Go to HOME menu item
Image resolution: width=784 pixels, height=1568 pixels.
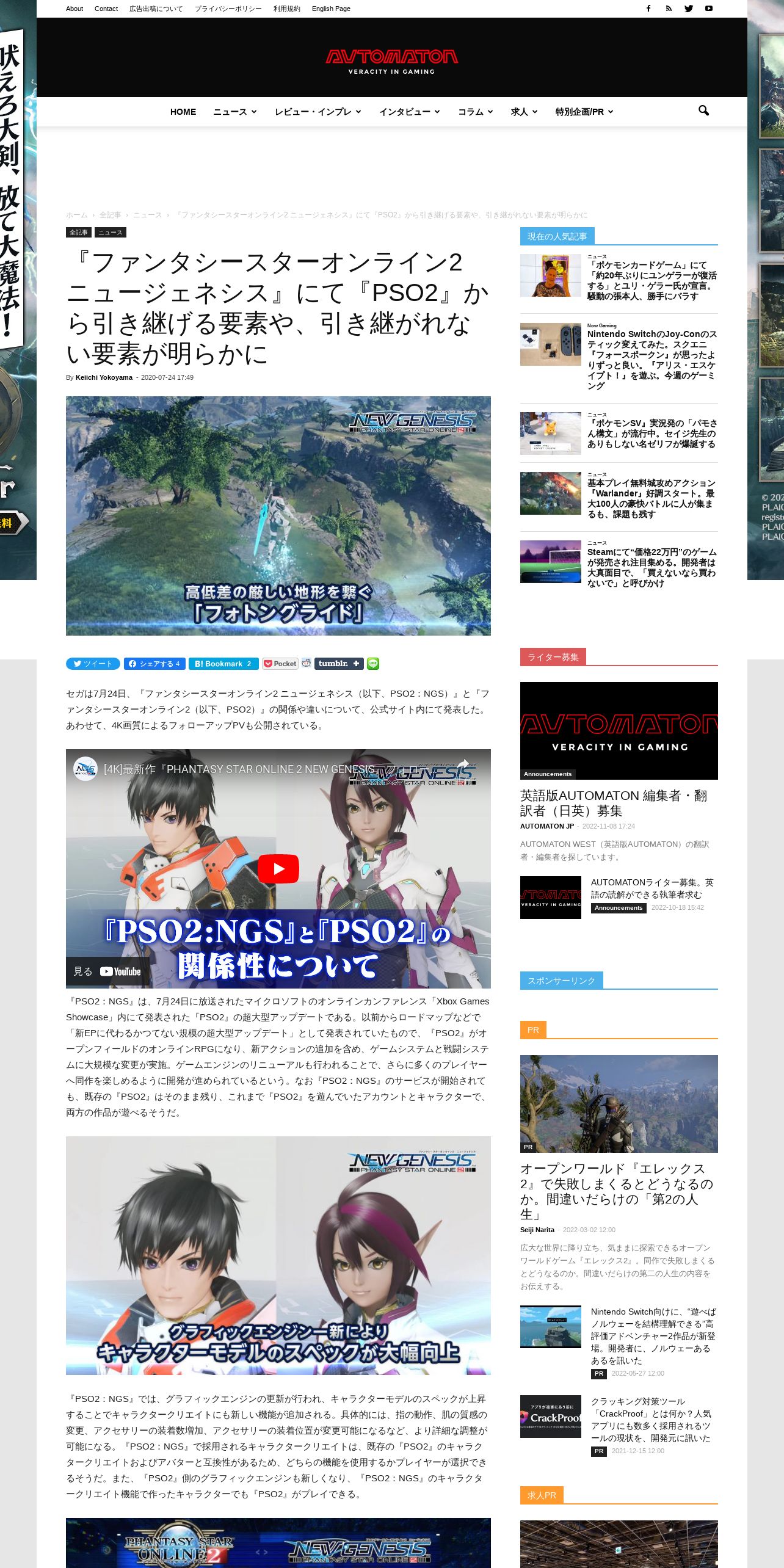point(183,112)
